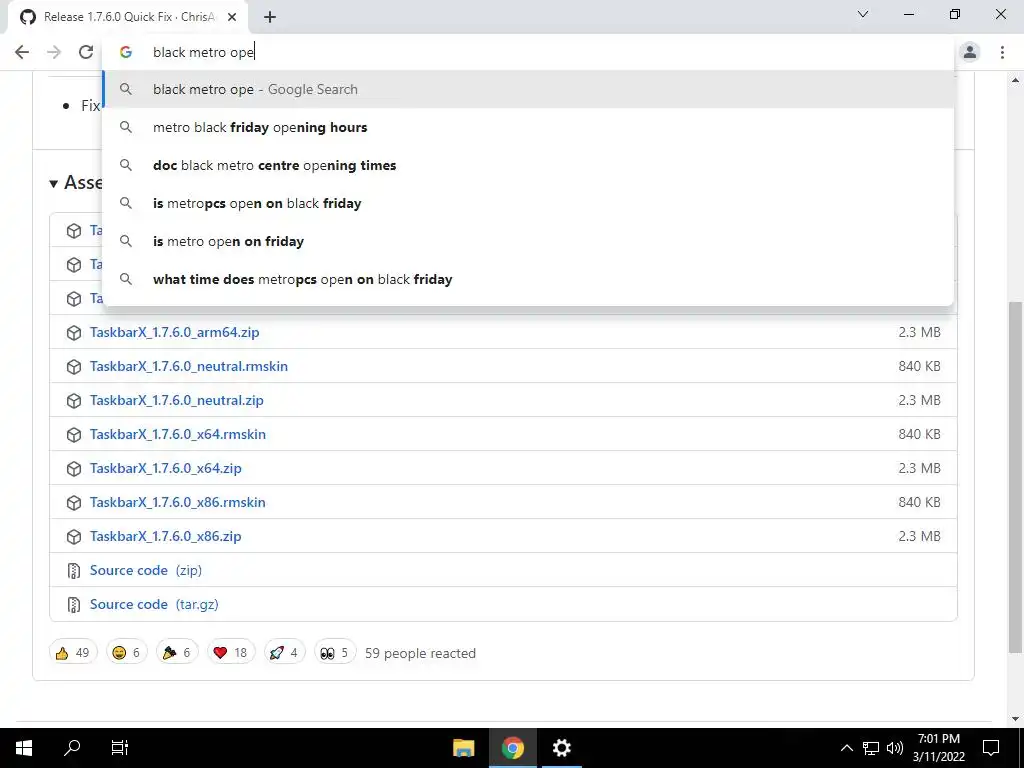Viewport: 1024px width, 768px height.
Task: Download TaskbarX_1.7.6.0_neutral.zip
Action: point(177,400)
